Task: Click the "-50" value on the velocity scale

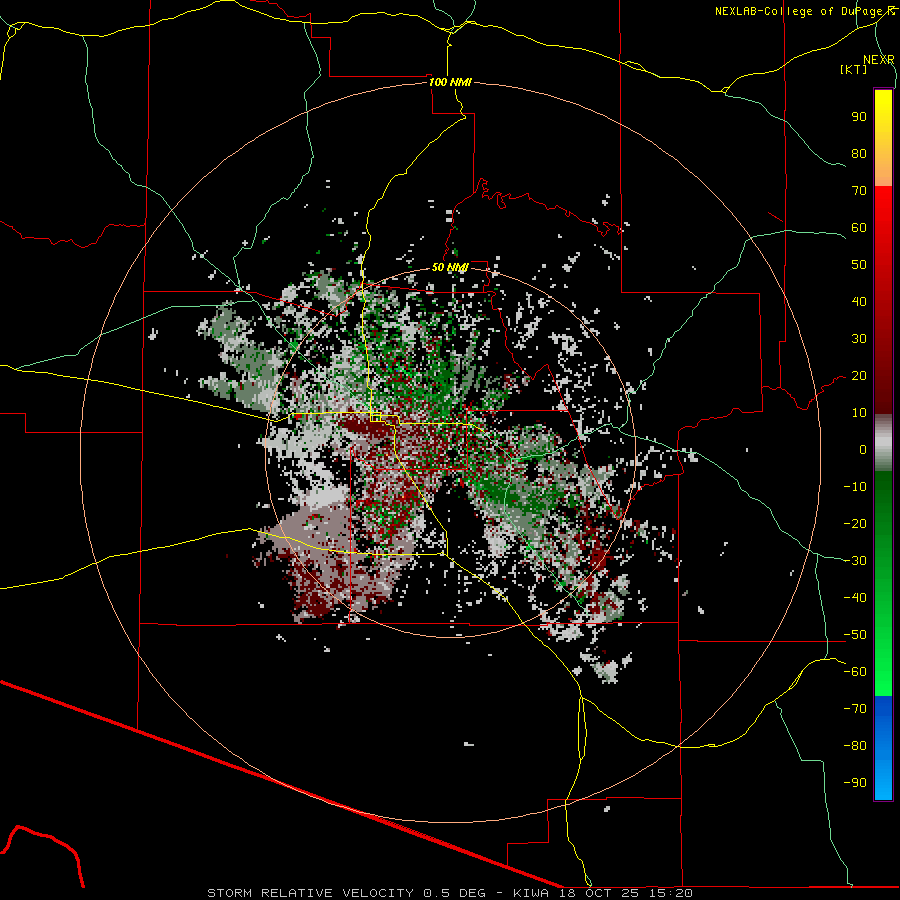Action: click(855, 635)
